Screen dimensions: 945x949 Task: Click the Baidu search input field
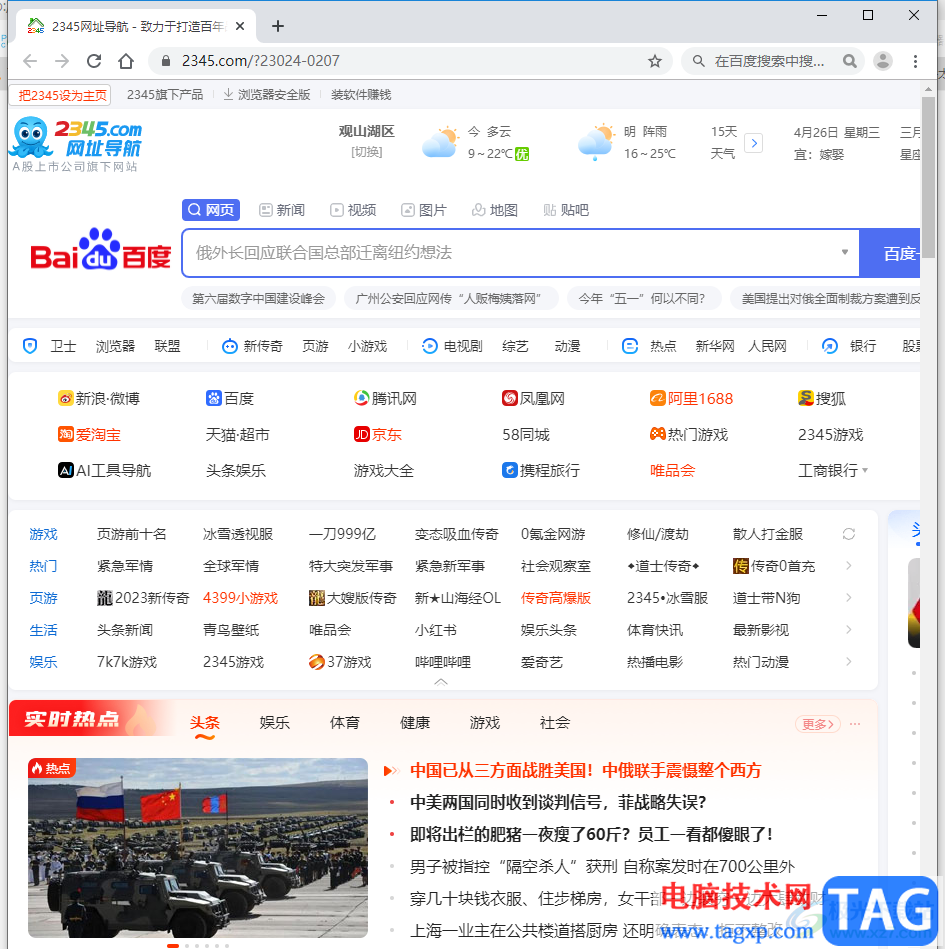pos(521,253)
